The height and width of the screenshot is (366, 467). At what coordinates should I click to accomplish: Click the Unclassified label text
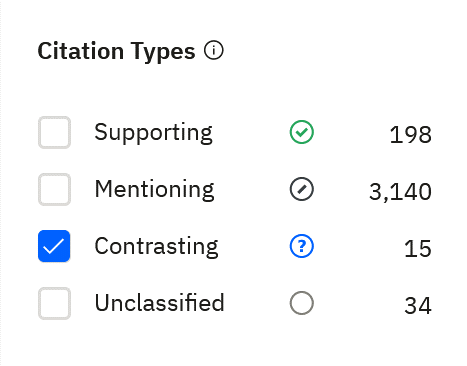[x=159, y=303]
